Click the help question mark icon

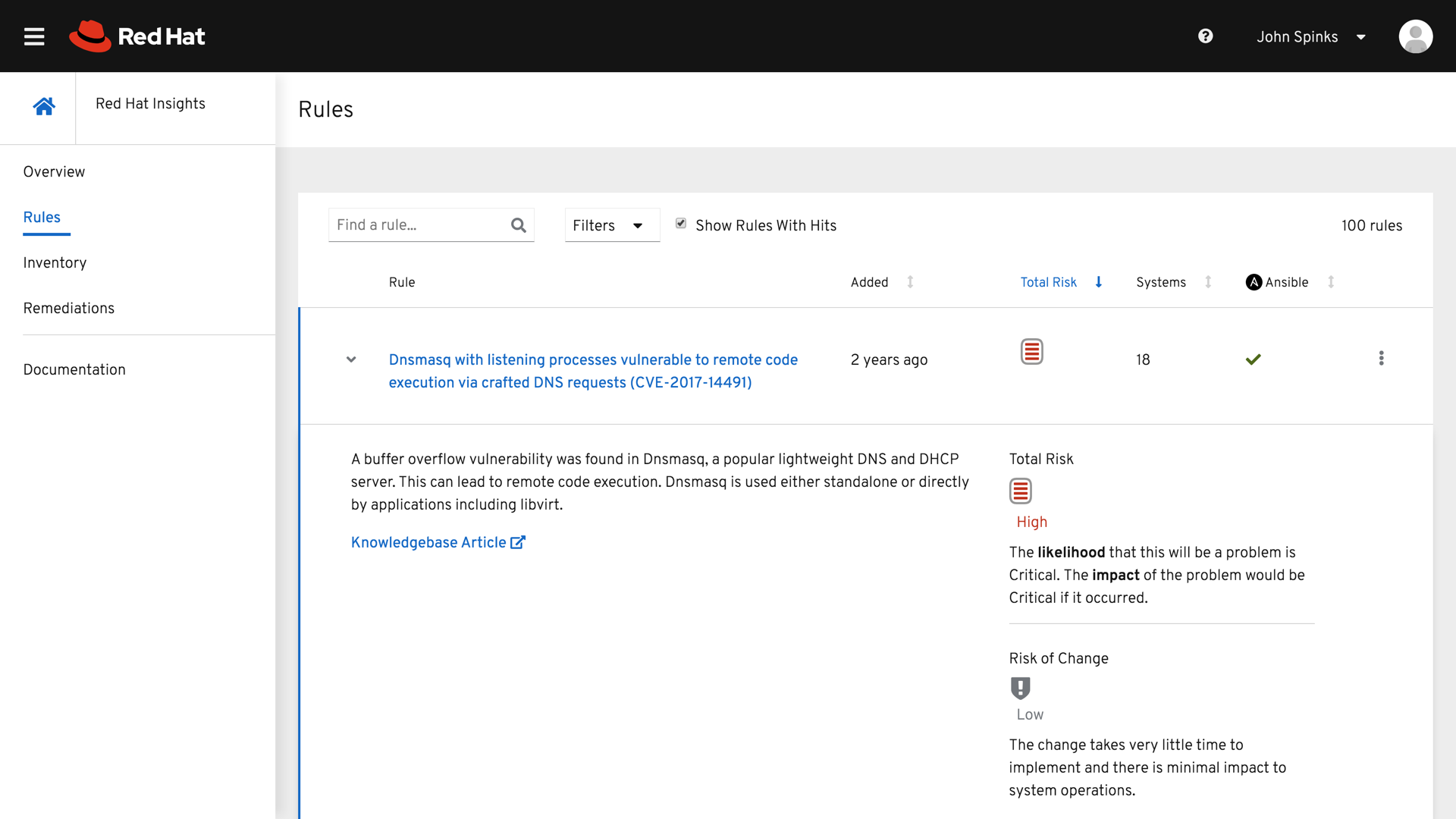coord(1205,36)
